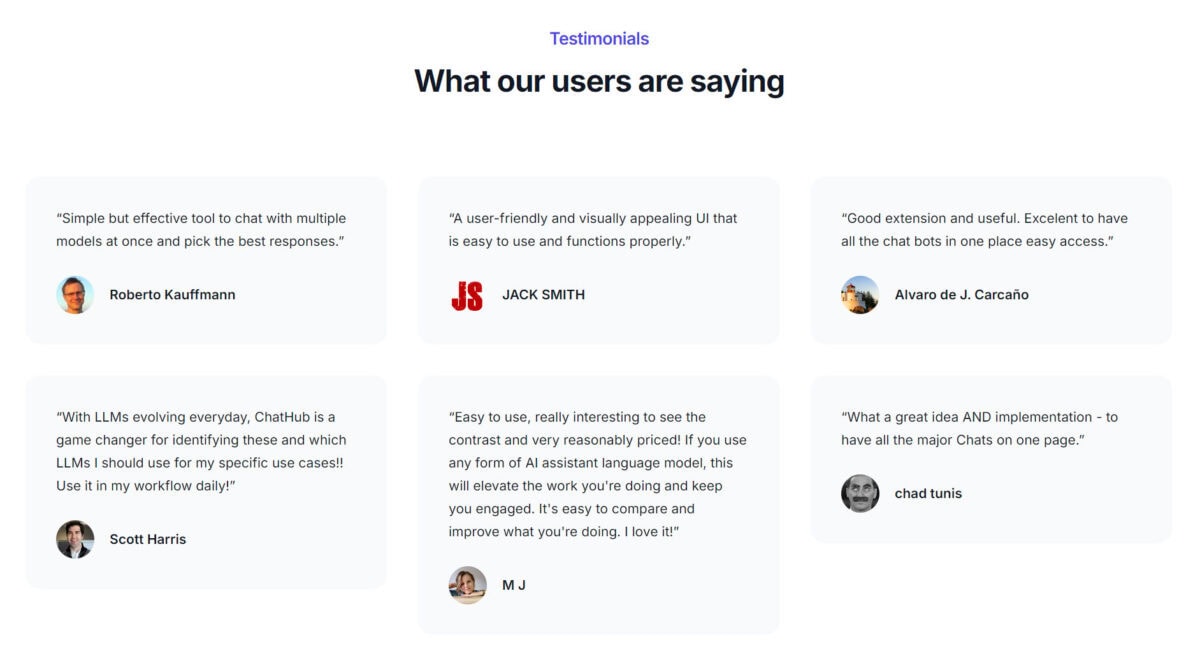The image size is (1200, 656).
Task: Click Scott Harris's profile picture
Action: [75, 539]
